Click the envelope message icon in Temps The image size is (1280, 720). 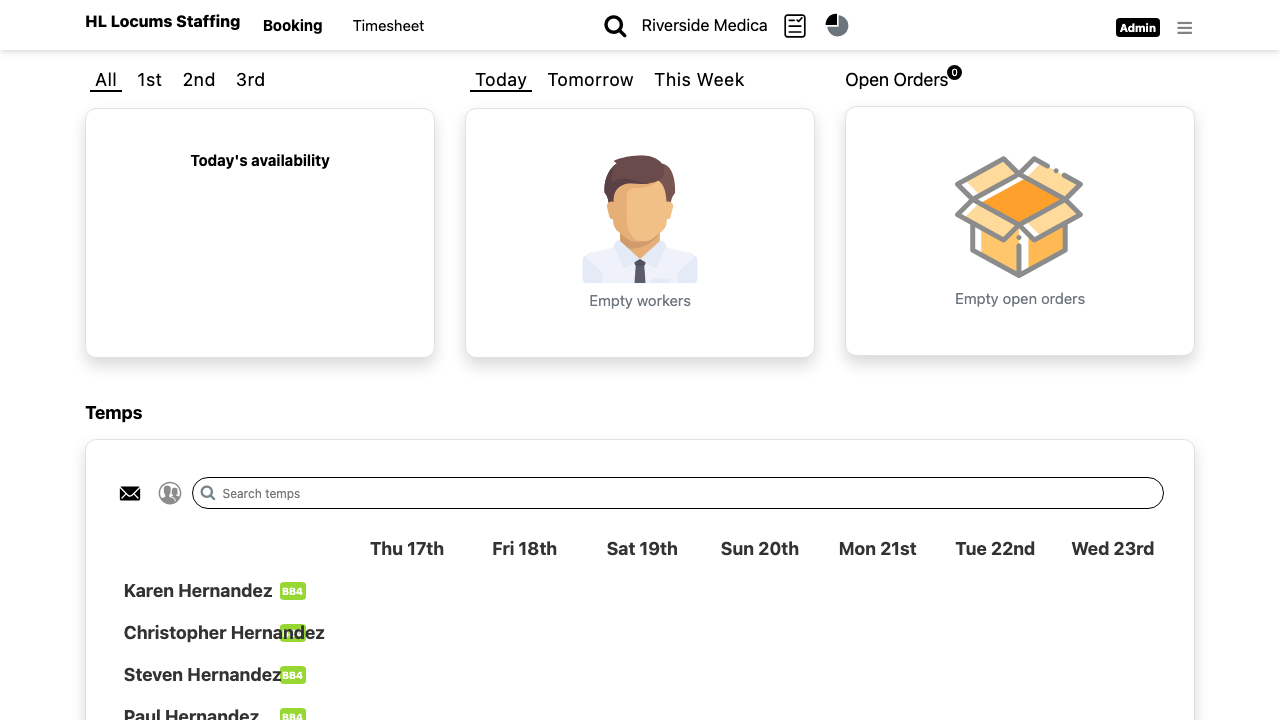click(x=130, y=493)
